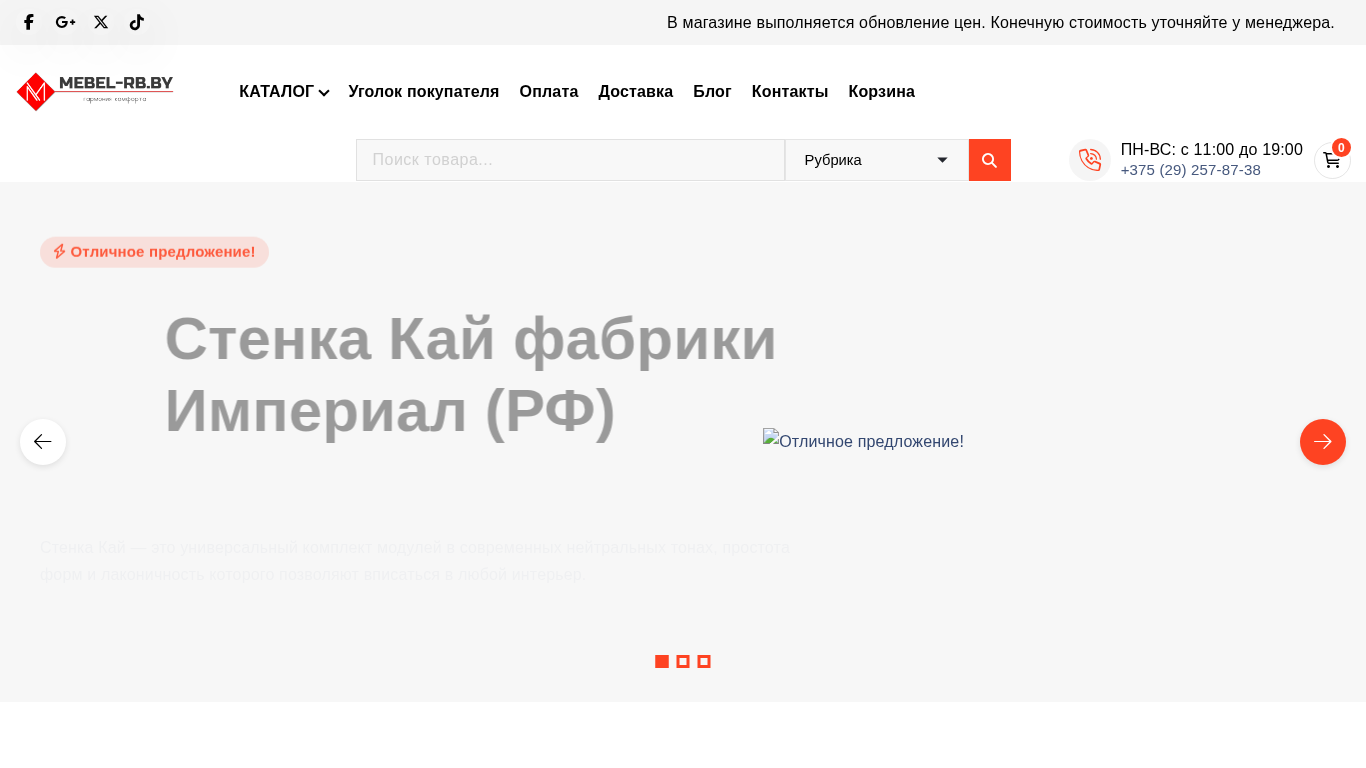1366x768 pixels.
Task: Go to previous slide with left arrow
Action: (x=43, y=442)
